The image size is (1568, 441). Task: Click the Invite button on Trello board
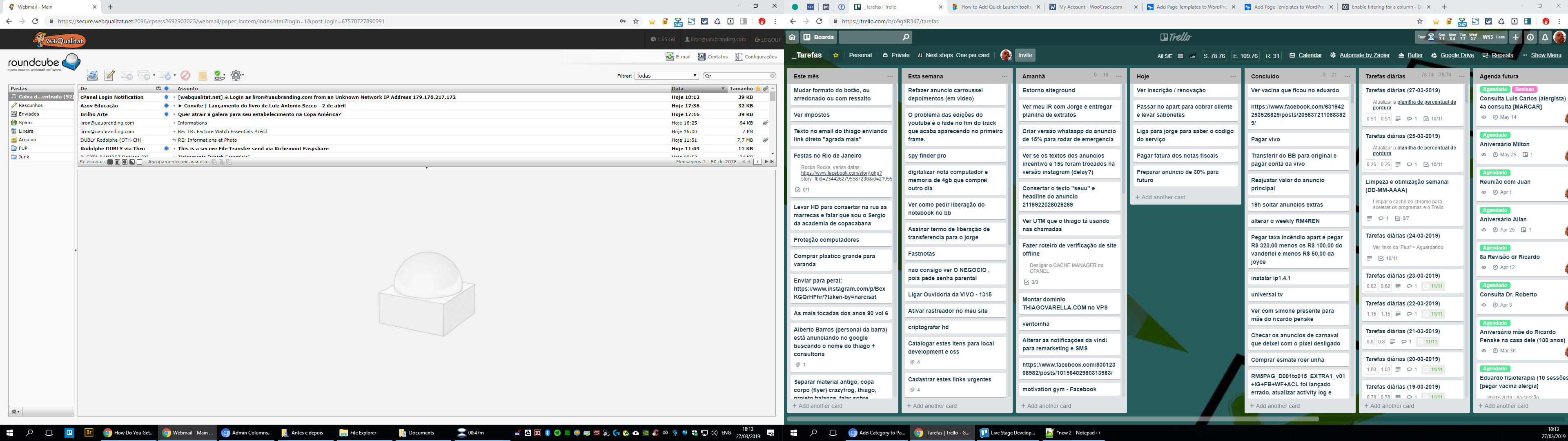click(1025, 56)
